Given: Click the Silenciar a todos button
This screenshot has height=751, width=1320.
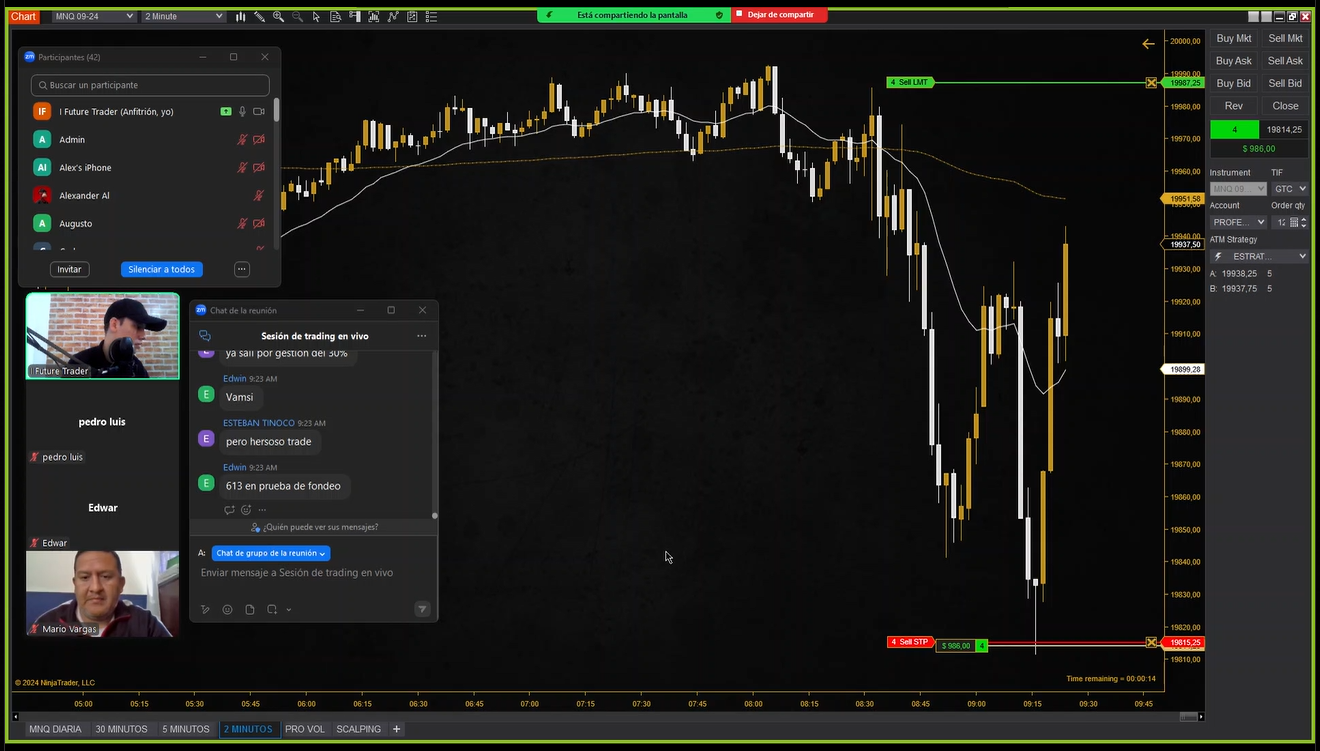Looking at the screenshot, I should [161, 269].
